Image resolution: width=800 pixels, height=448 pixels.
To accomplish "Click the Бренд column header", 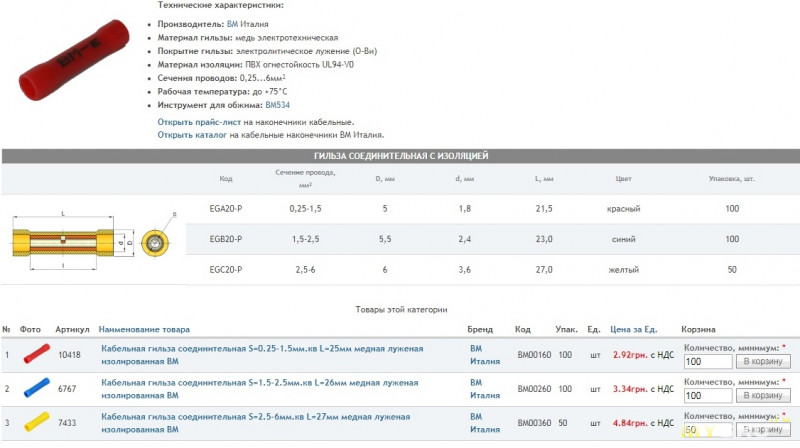I will click(480, 330).
